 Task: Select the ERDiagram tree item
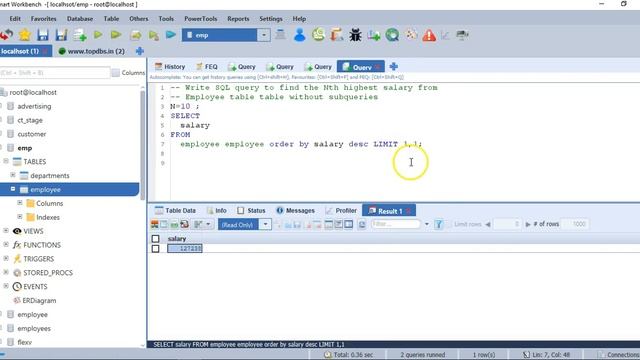39,300
